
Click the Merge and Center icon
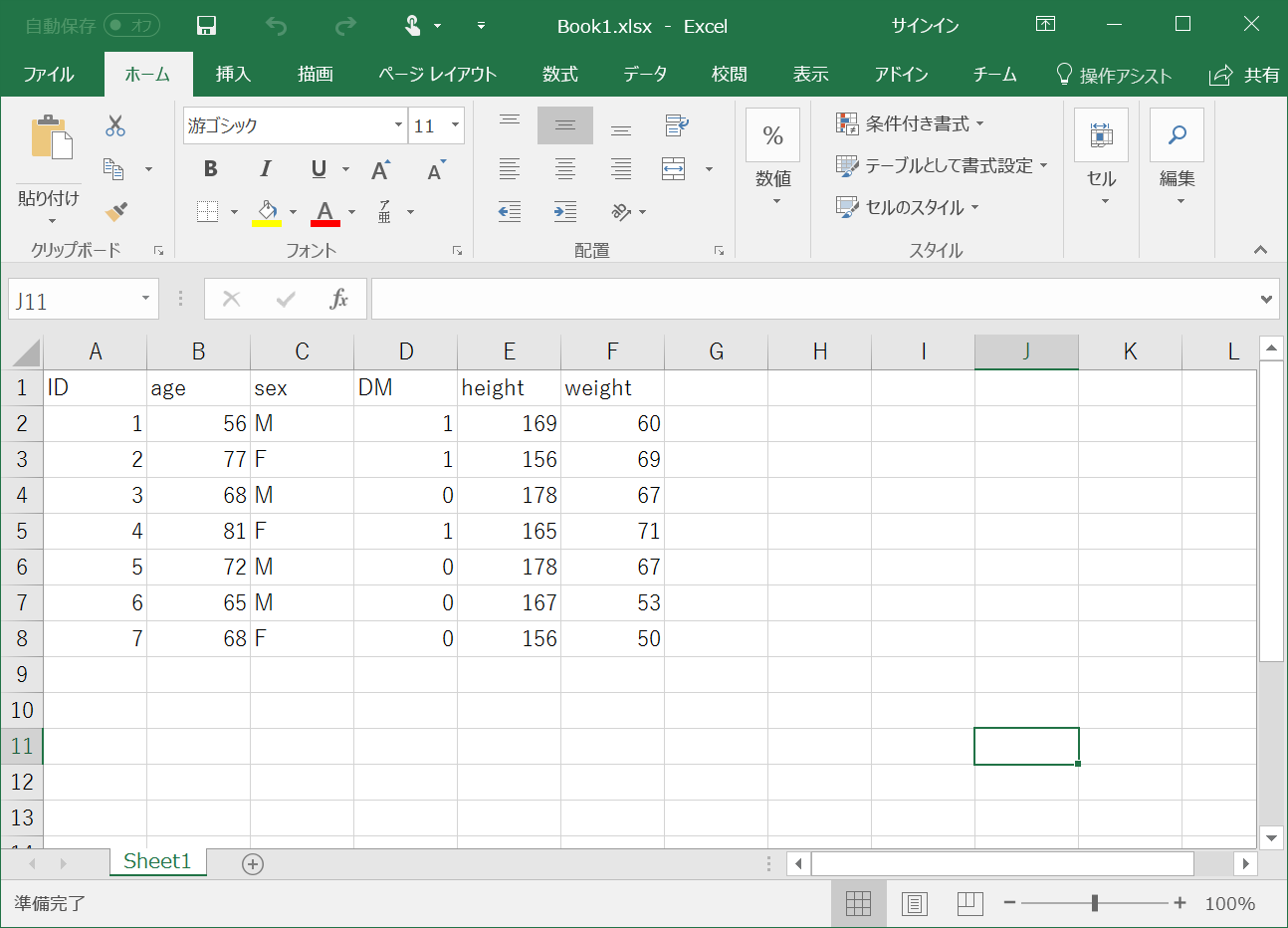tap(674, 169)
